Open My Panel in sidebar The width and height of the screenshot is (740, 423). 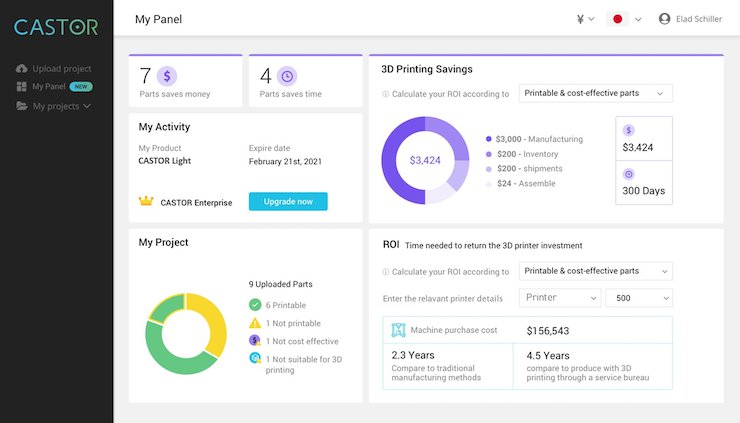coord(50,87)
